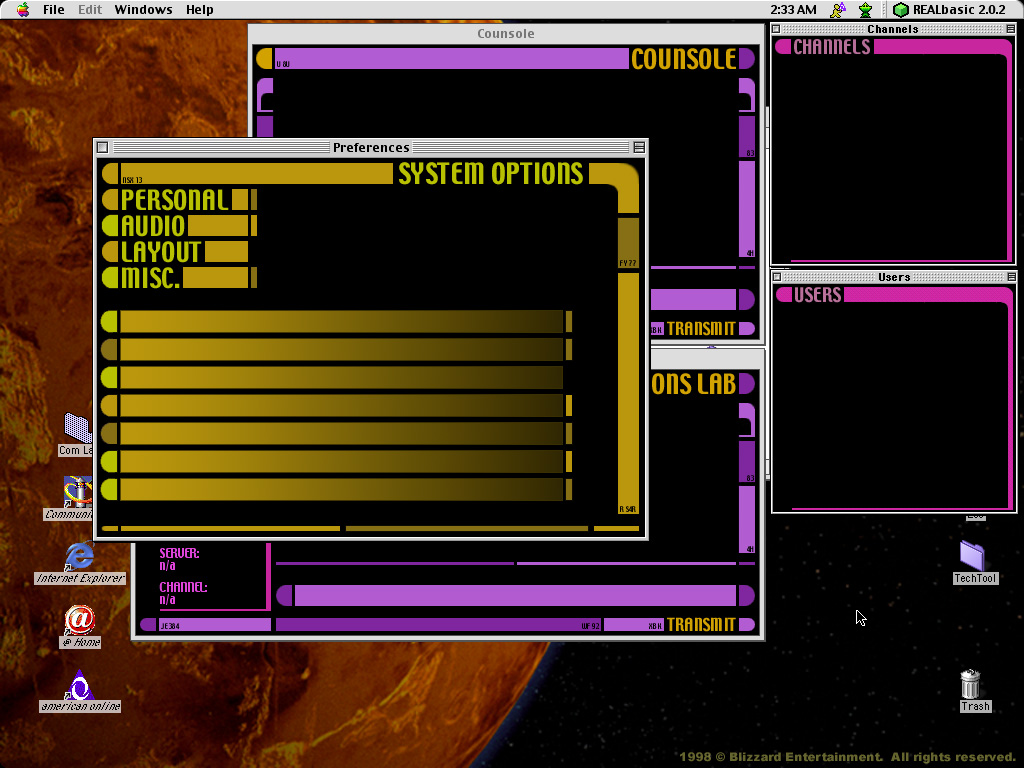
Task: Click the USERS header in the Users window
Action: tap(818, 295)
